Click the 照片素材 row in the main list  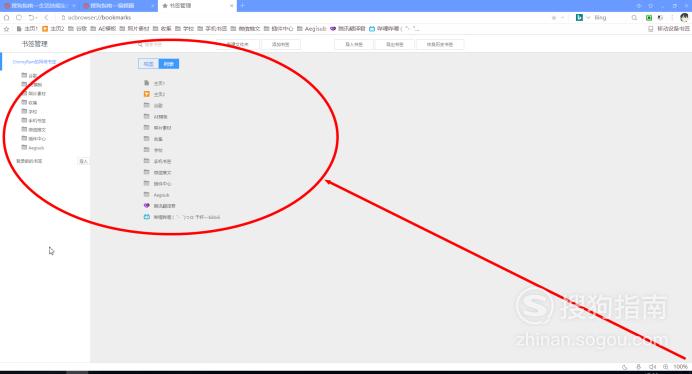(x=158, y=128)
